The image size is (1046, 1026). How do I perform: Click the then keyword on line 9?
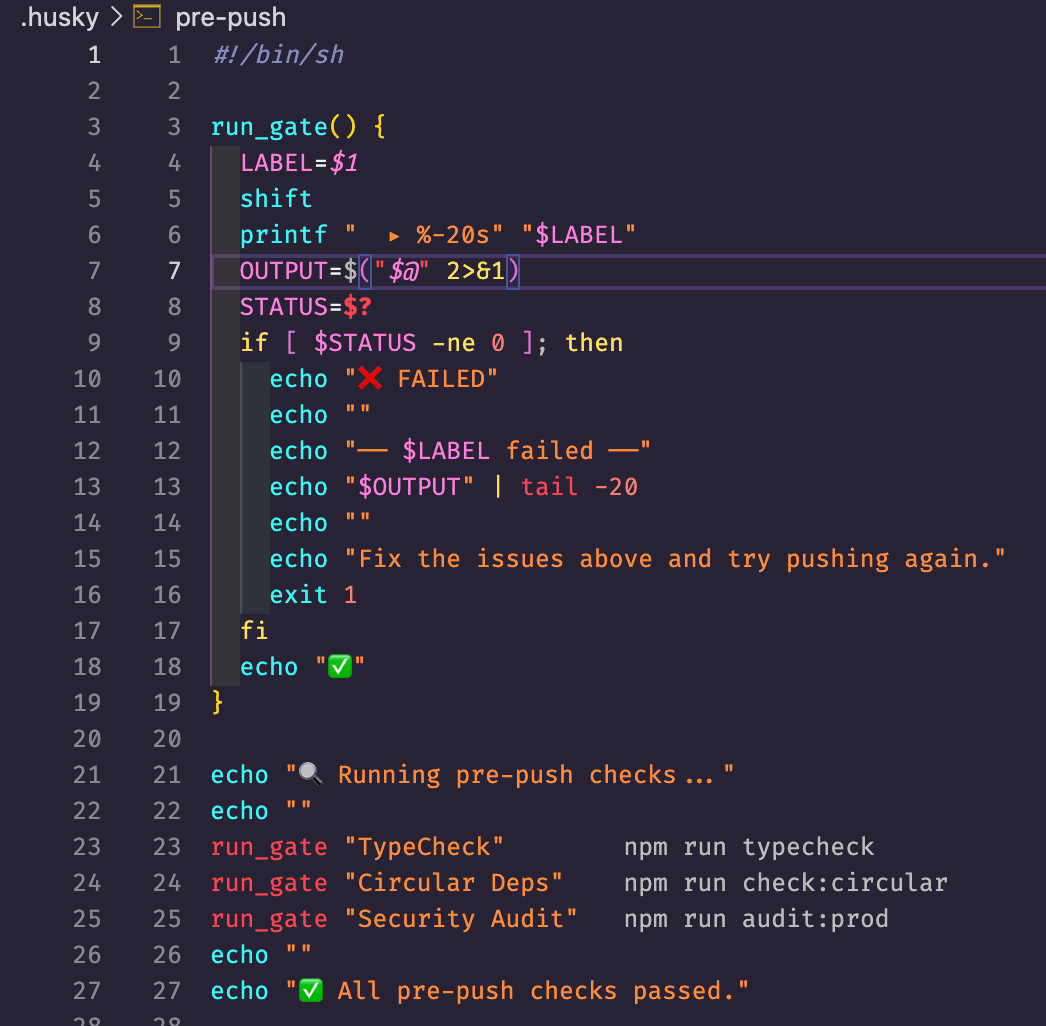(x=594, y=343)
